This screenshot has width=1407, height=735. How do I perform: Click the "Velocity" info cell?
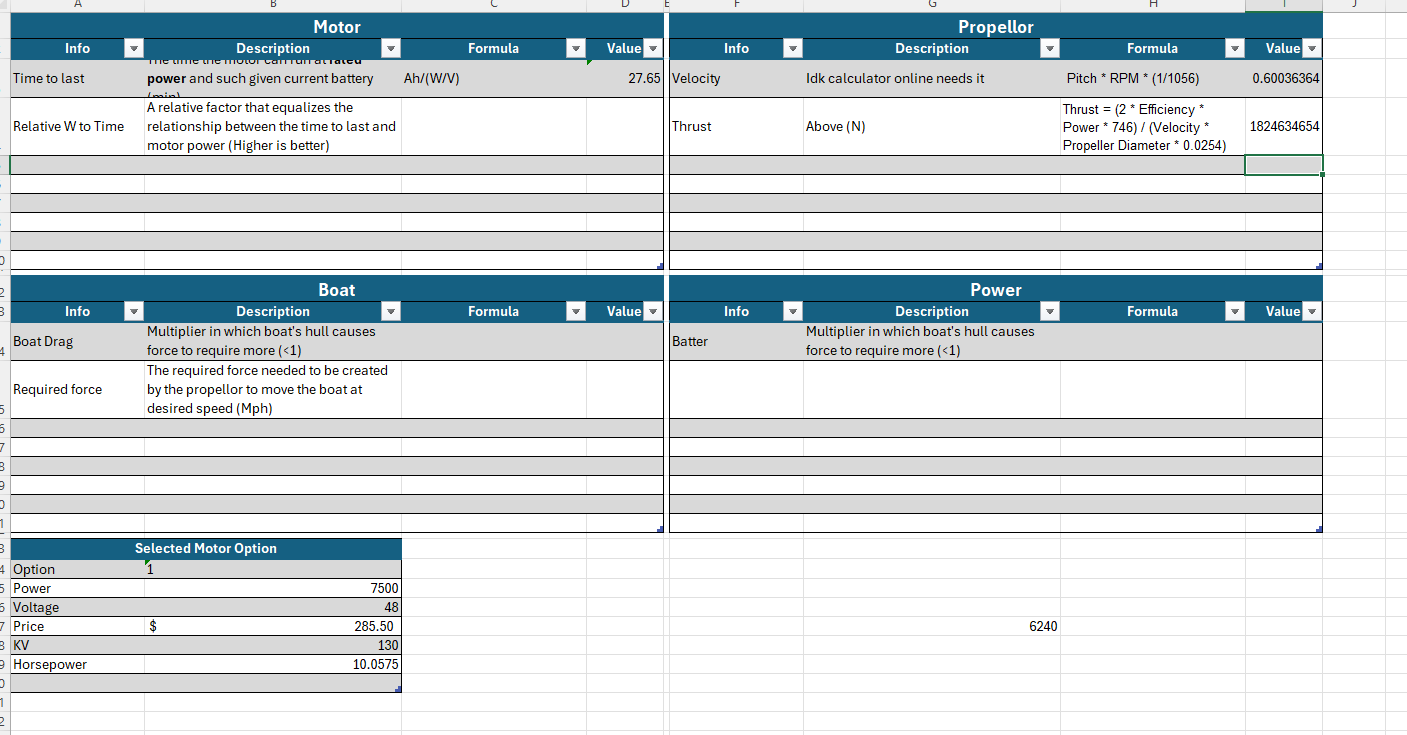coord(736,78)
